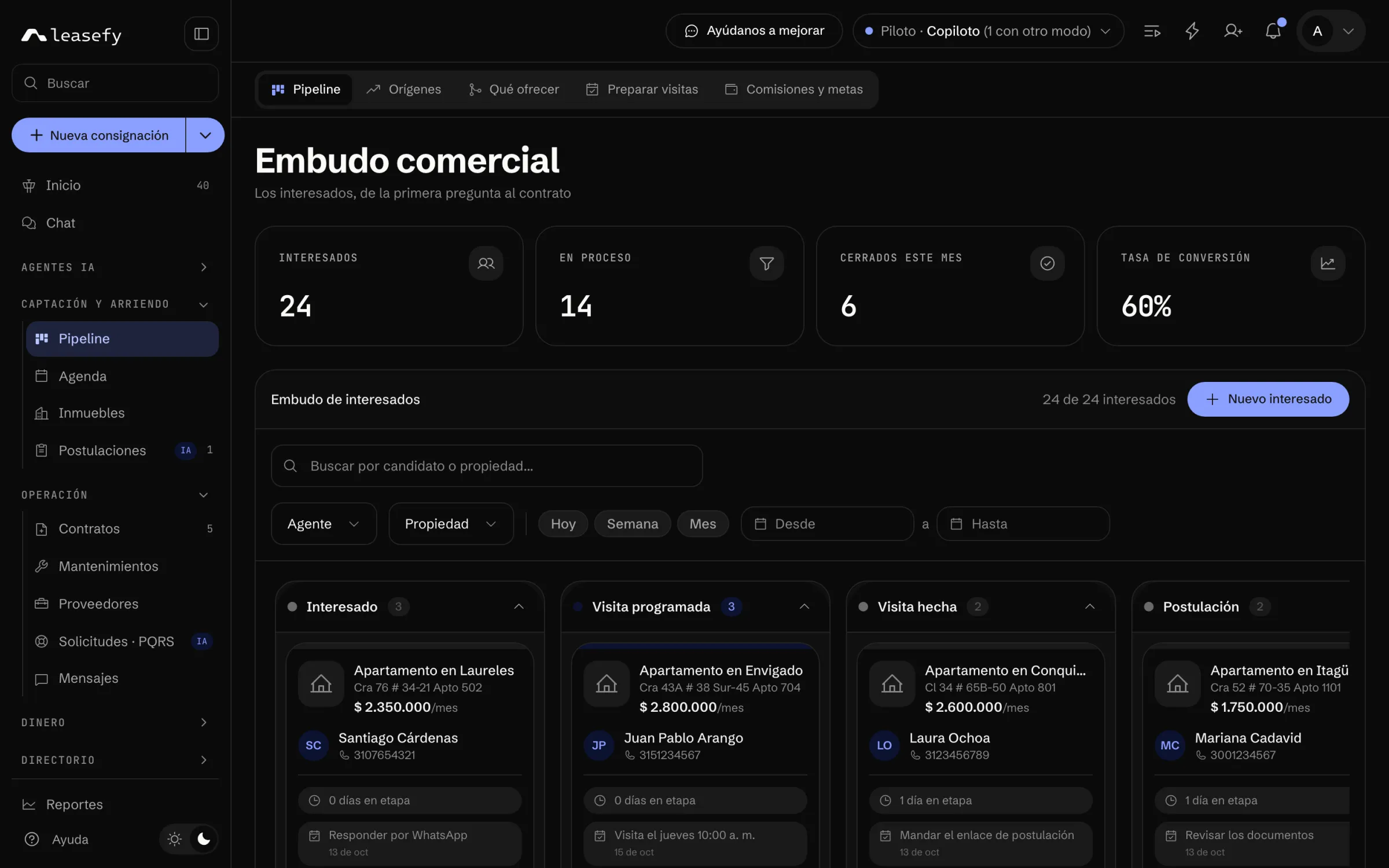This screenshot has width=1389, height=868.
Task: Open the playlist-style queue icon in header
Action: tap(1152, 31)
